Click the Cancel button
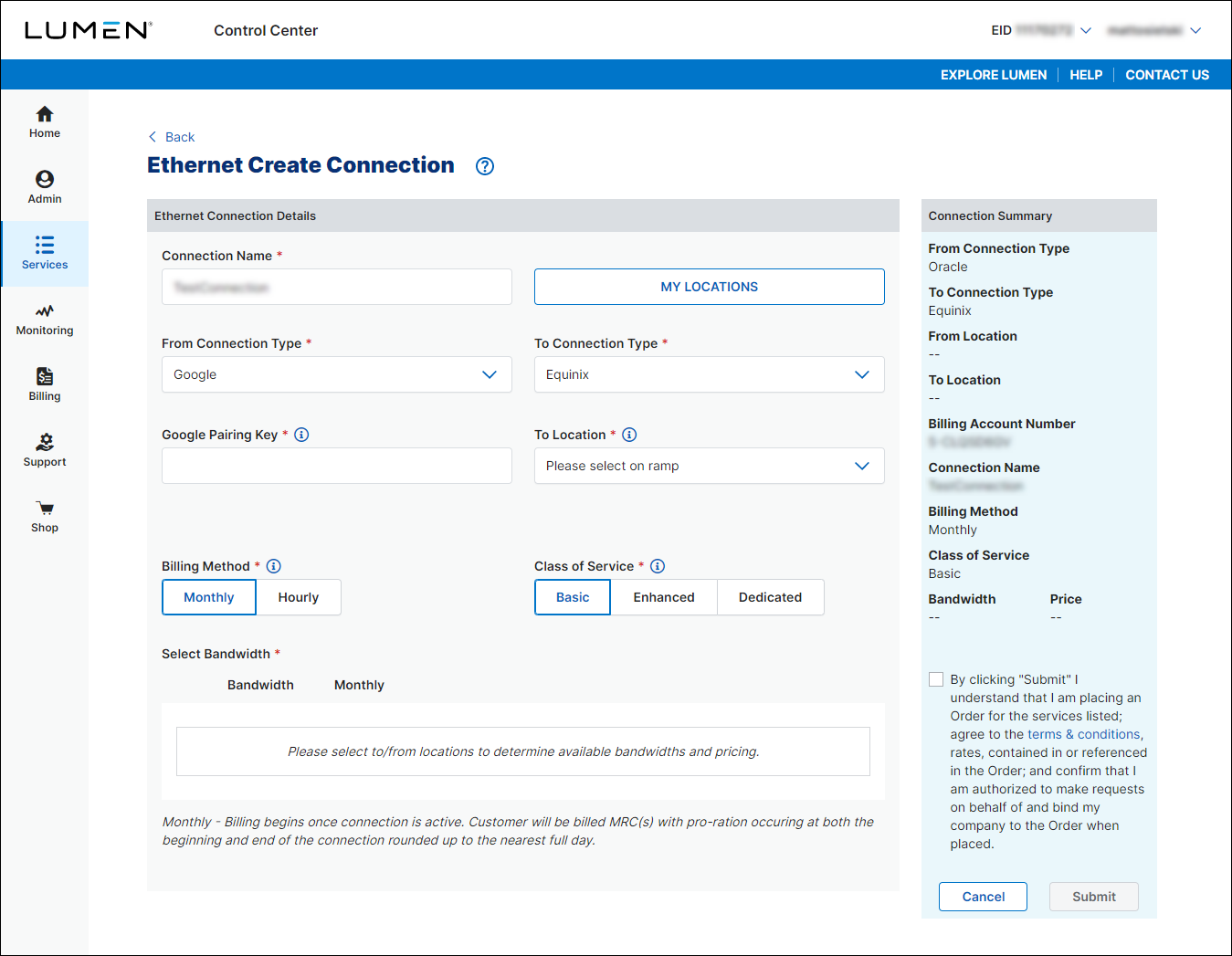The height and width of the screenshot is (956, 1232). [983, 897]
